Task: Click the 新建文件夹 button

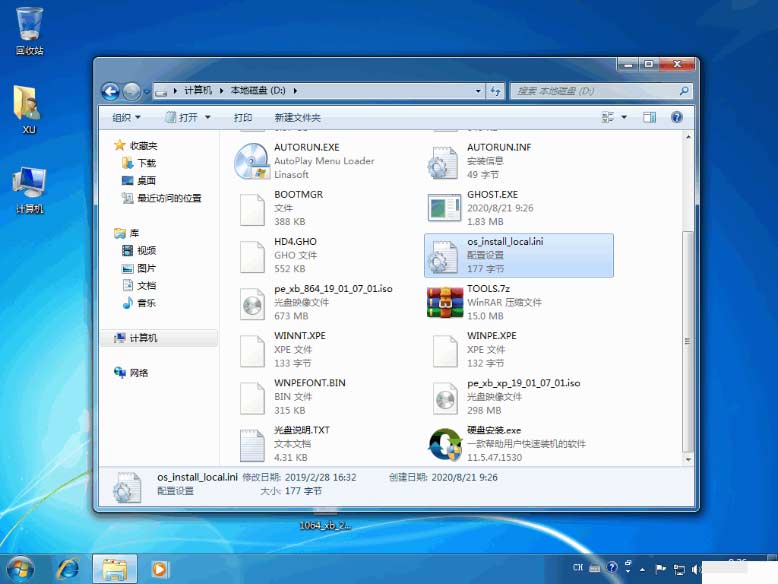Action: point(297,117)
